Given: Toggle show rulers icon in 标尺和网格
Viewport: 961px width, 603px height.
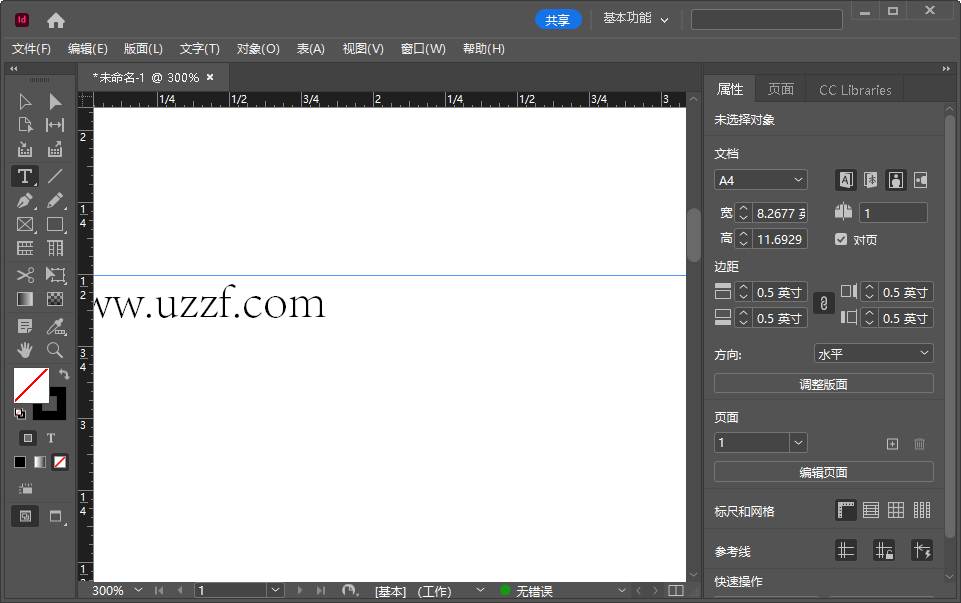Looking at the screenshot, I should [x=846, y=510].
